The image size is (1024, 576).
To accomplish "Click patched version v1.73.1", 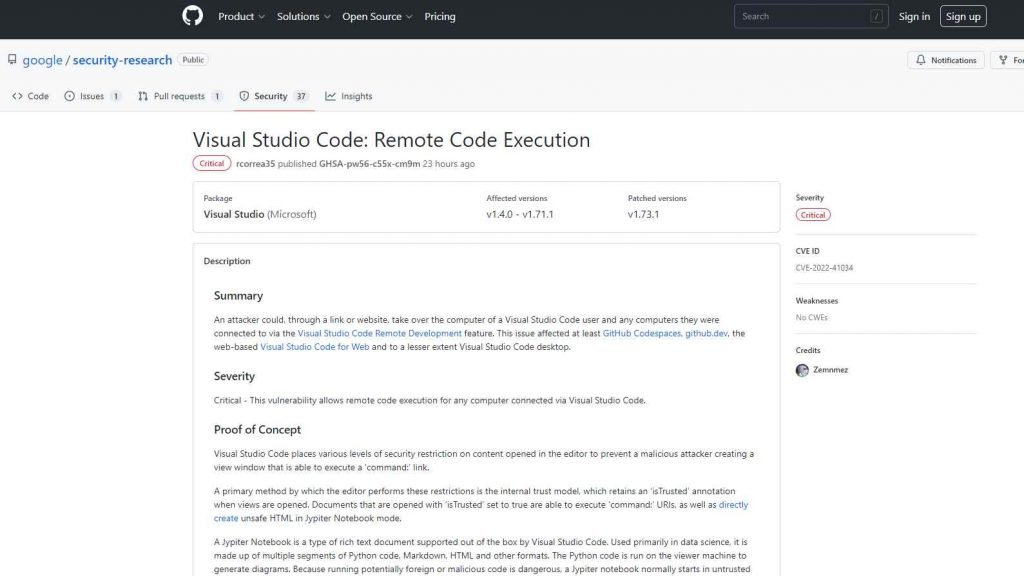I will tap(643, 214).
